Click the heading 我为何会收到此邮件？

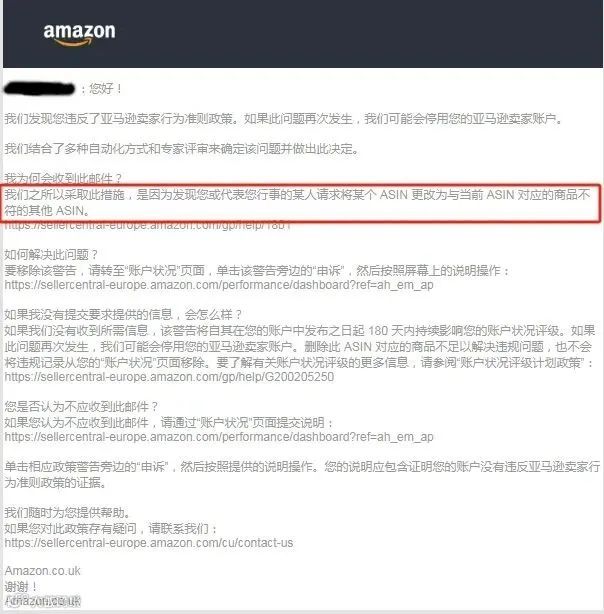[63, 179]
